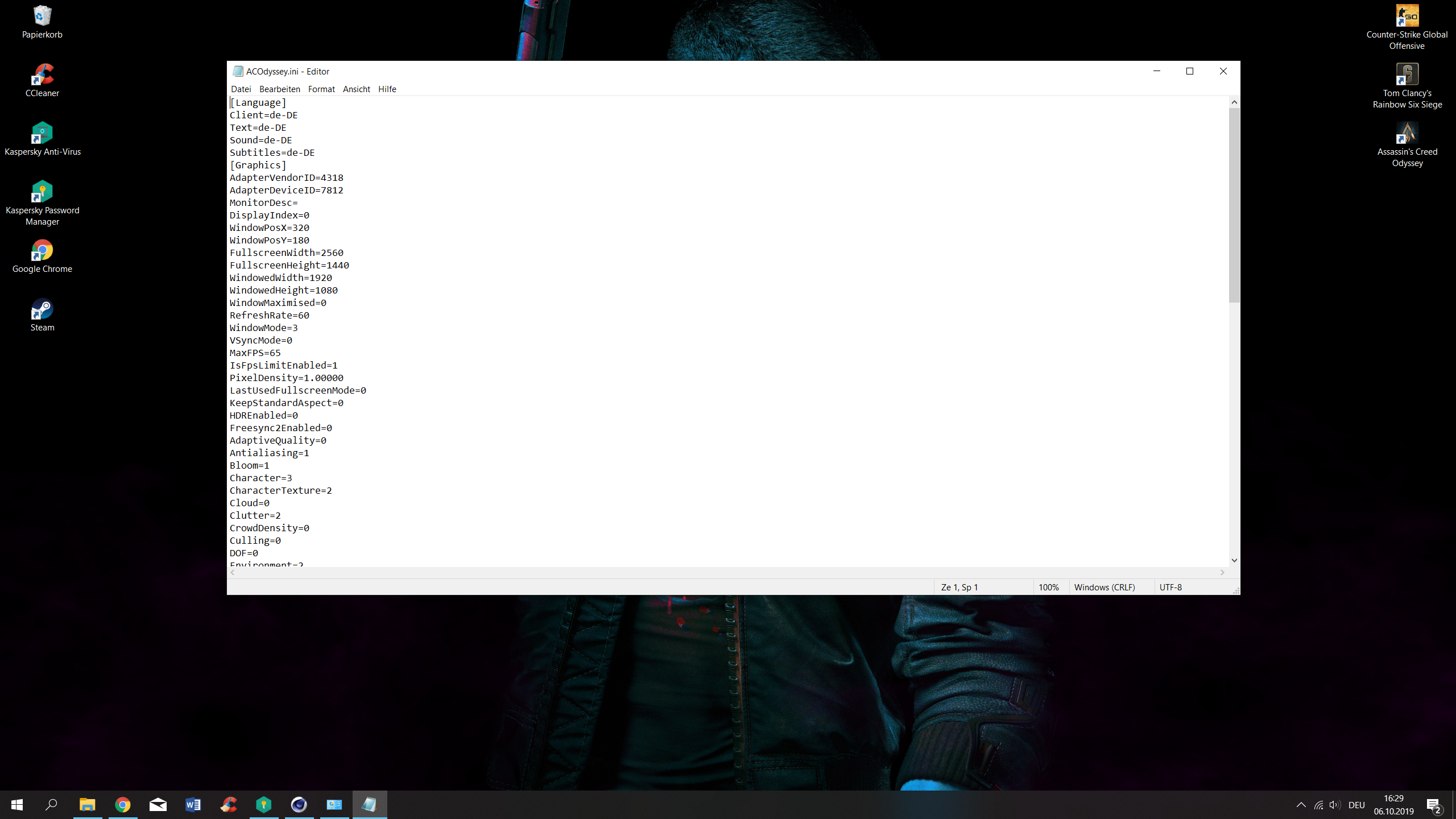Screen dimensions: 1456x819
Task: Click the scroll down arrow in Editor
Action: pyautogui.click(x=1234, y=560)
